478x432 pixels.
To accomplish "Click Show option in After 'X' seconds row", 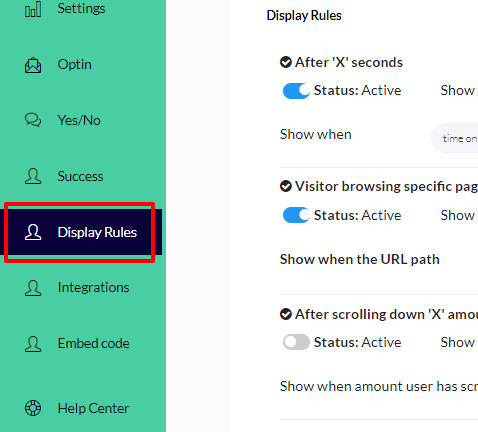I will (x=457, y=90).
